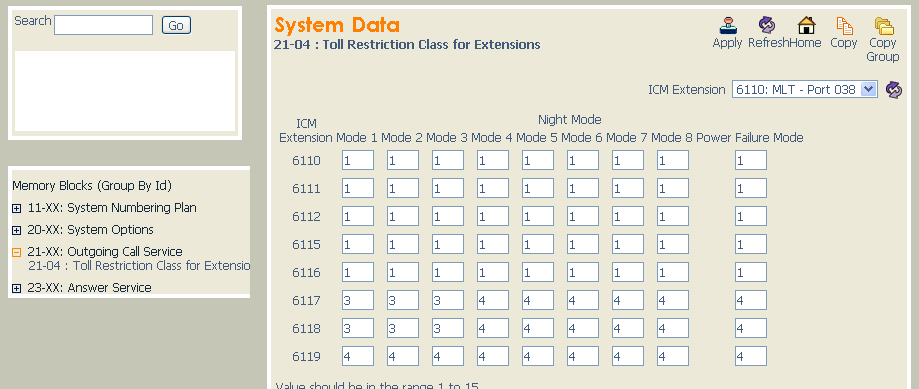Click into the Search text field

[x=104, y=25]
